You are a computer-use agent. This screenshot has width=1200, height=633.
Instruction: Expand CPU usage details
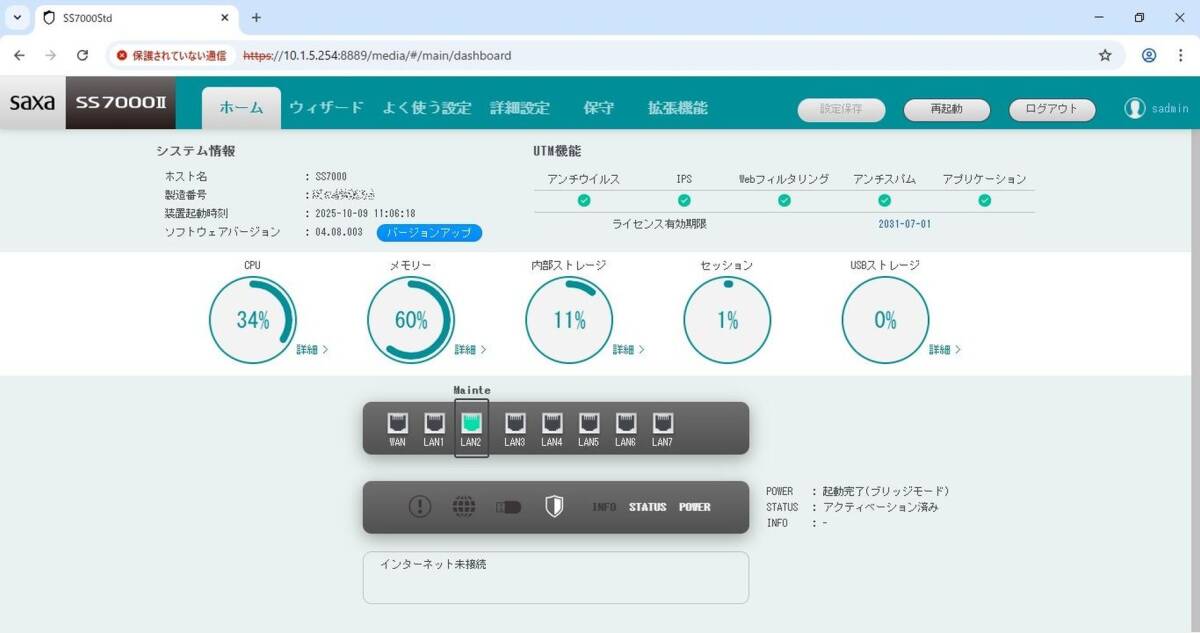(x=312, y=350)
